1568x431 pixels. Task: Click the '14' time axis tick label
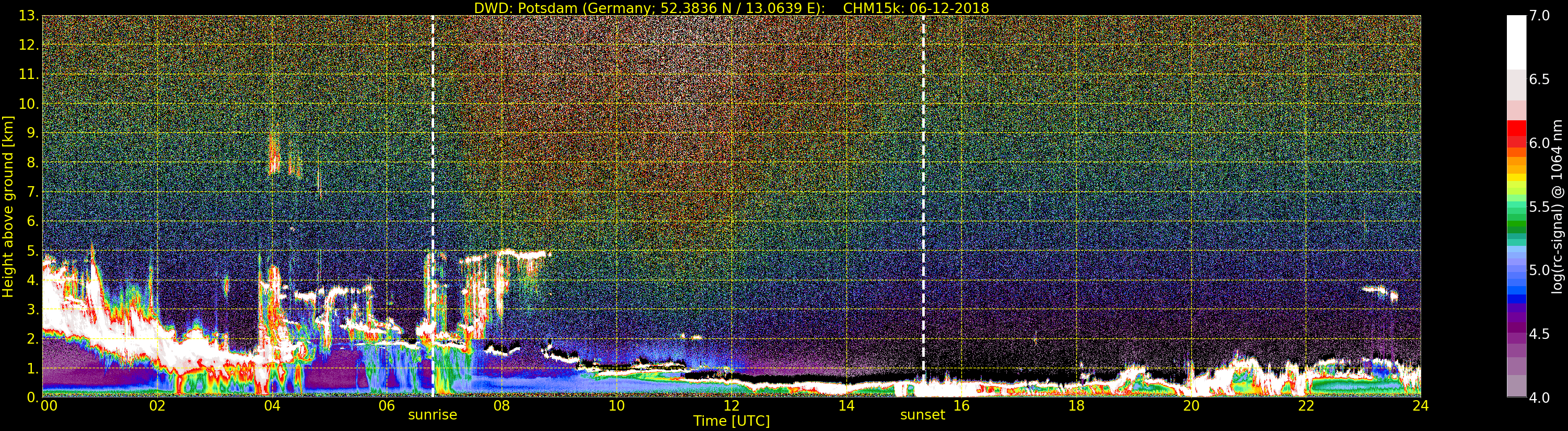point(846,406)
